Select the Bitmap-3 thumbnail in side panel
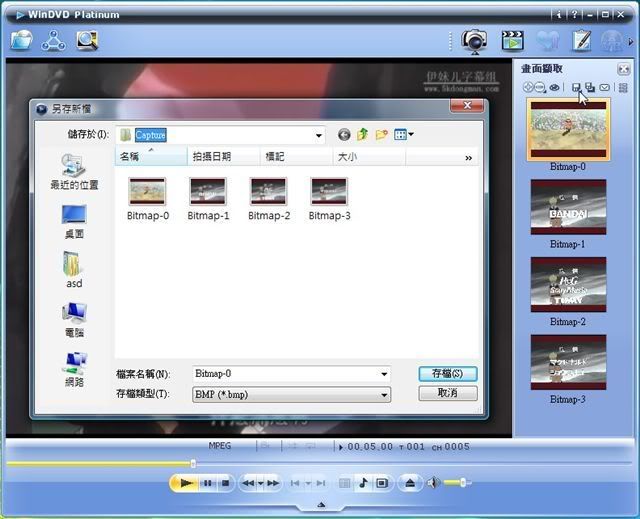Viewport: 640px width, 519px height. coord(568,362)
